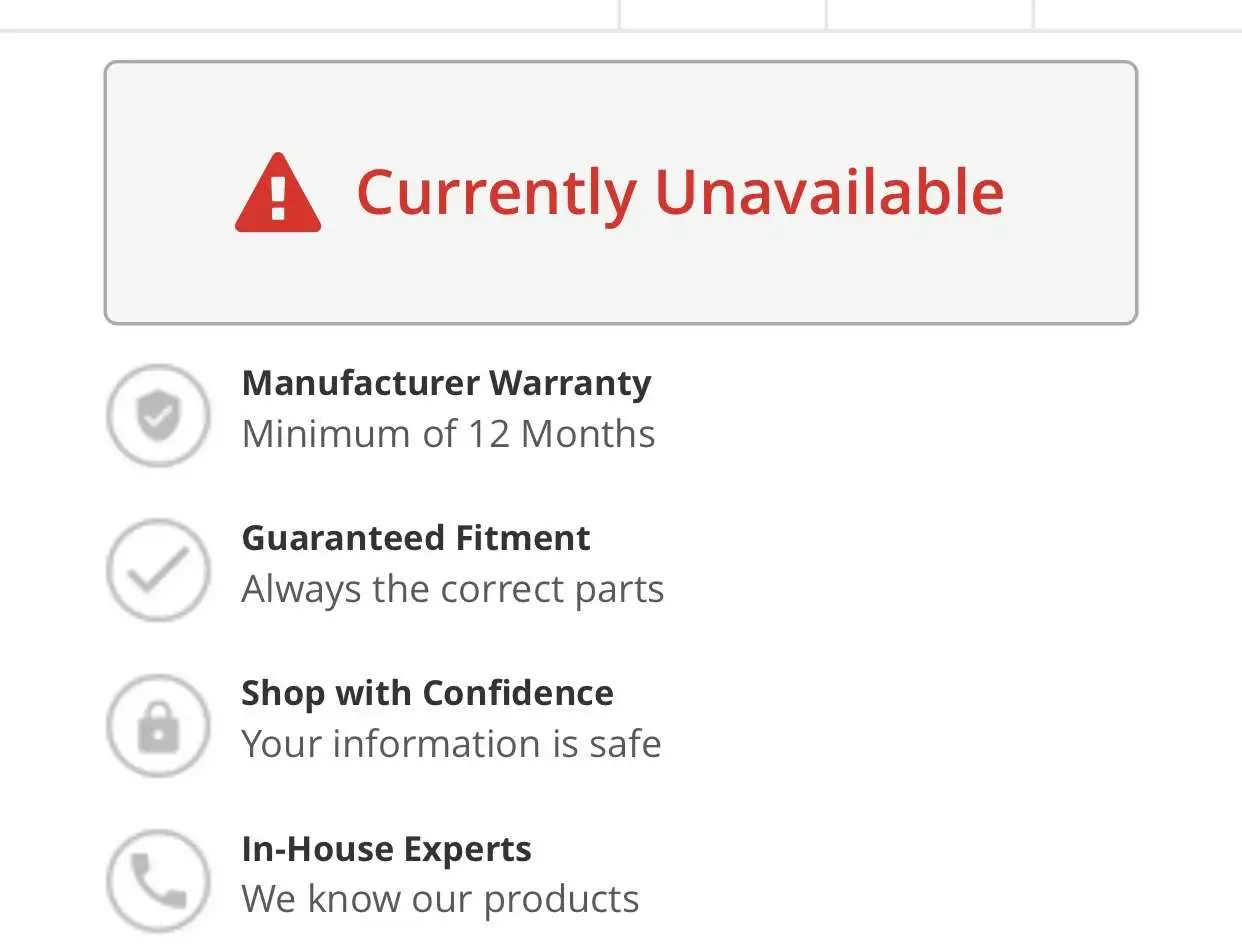This screenshot has width=1242, height=951.
Task: Click 'Minimum of 12 Months' text
Action: pos(448,434)
